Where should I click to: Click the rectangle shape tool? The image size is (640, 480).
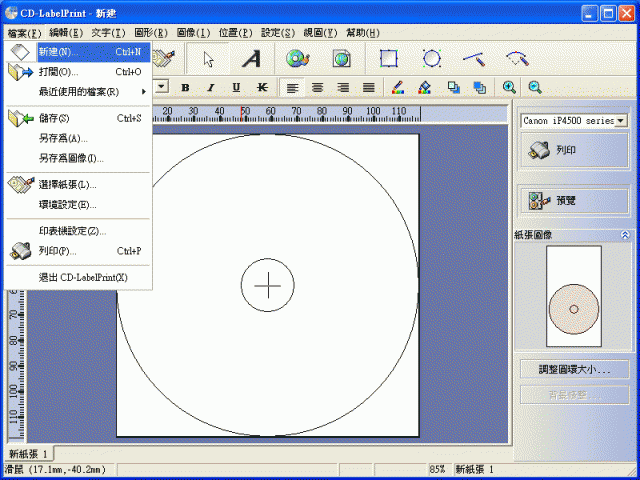388,59
